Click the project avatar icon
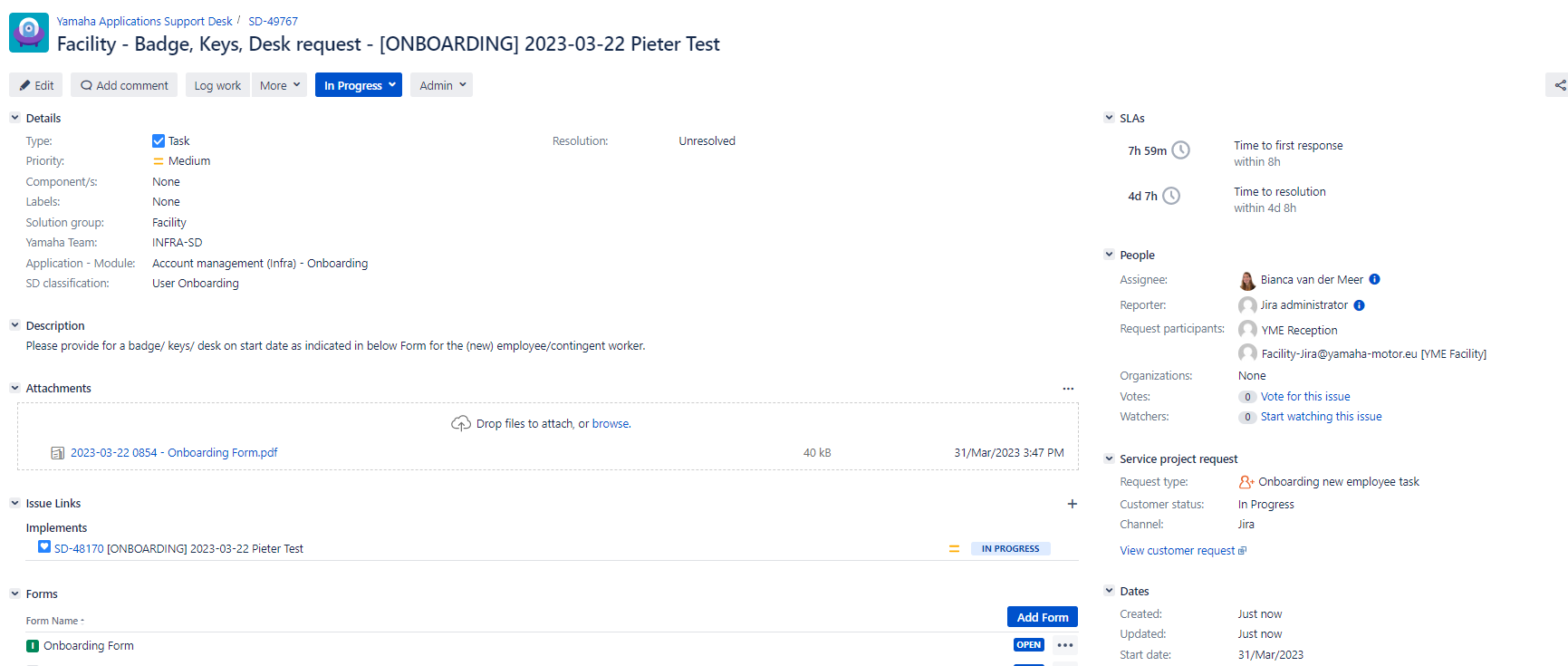1568x666 pixels. click(29, 33)
